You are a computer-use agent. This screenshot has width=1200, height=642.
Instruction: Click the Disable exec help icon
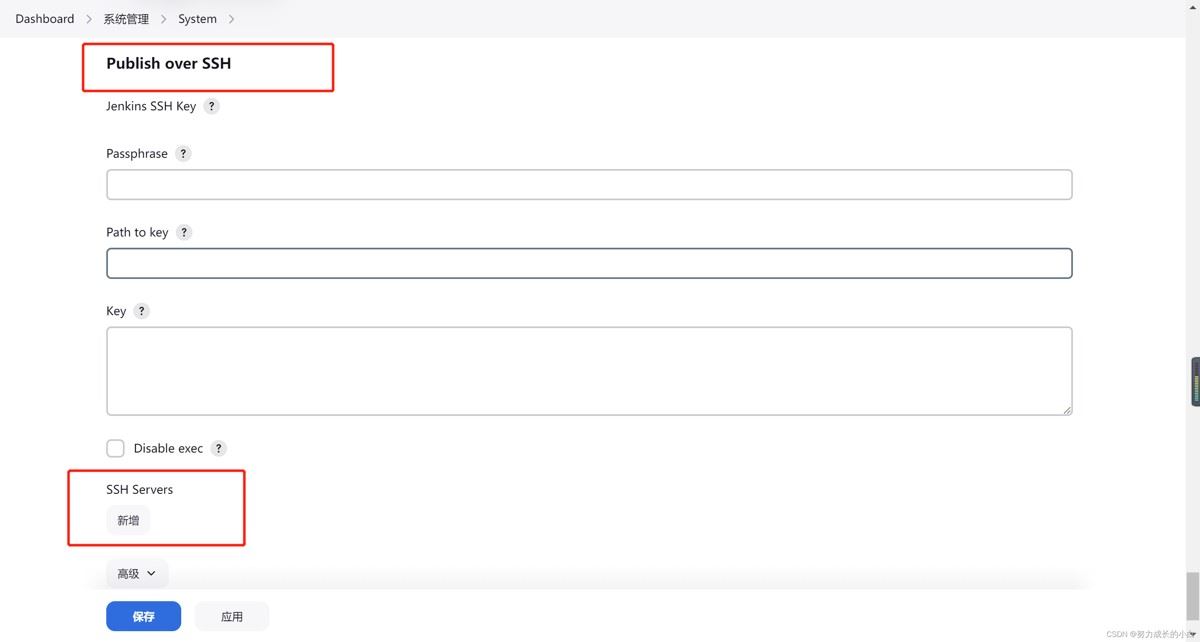(218, 449)
